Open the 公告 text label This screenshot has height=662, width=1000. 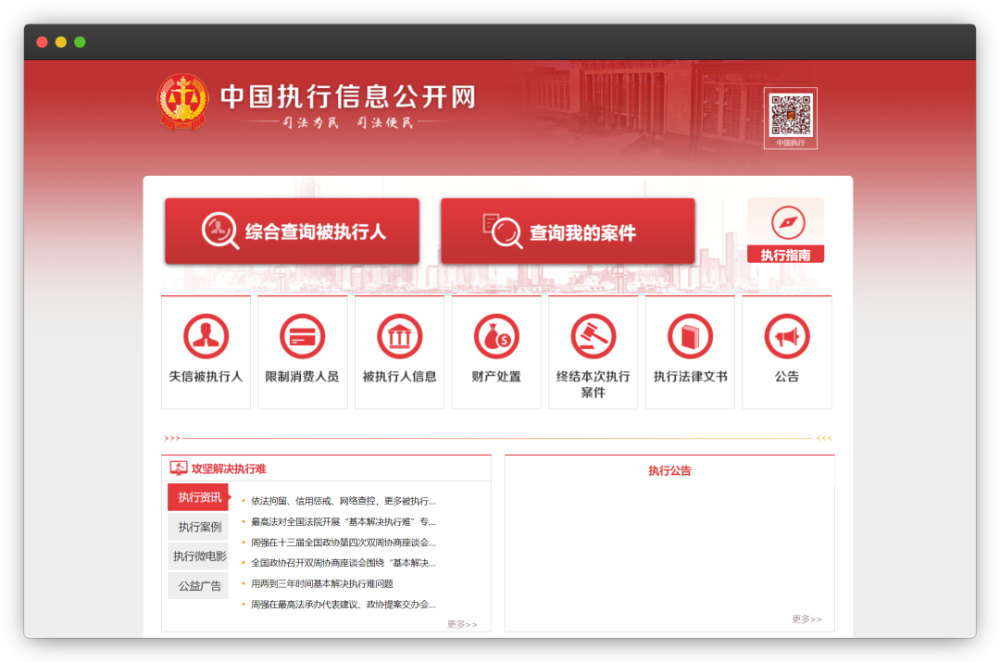point(787,376)
